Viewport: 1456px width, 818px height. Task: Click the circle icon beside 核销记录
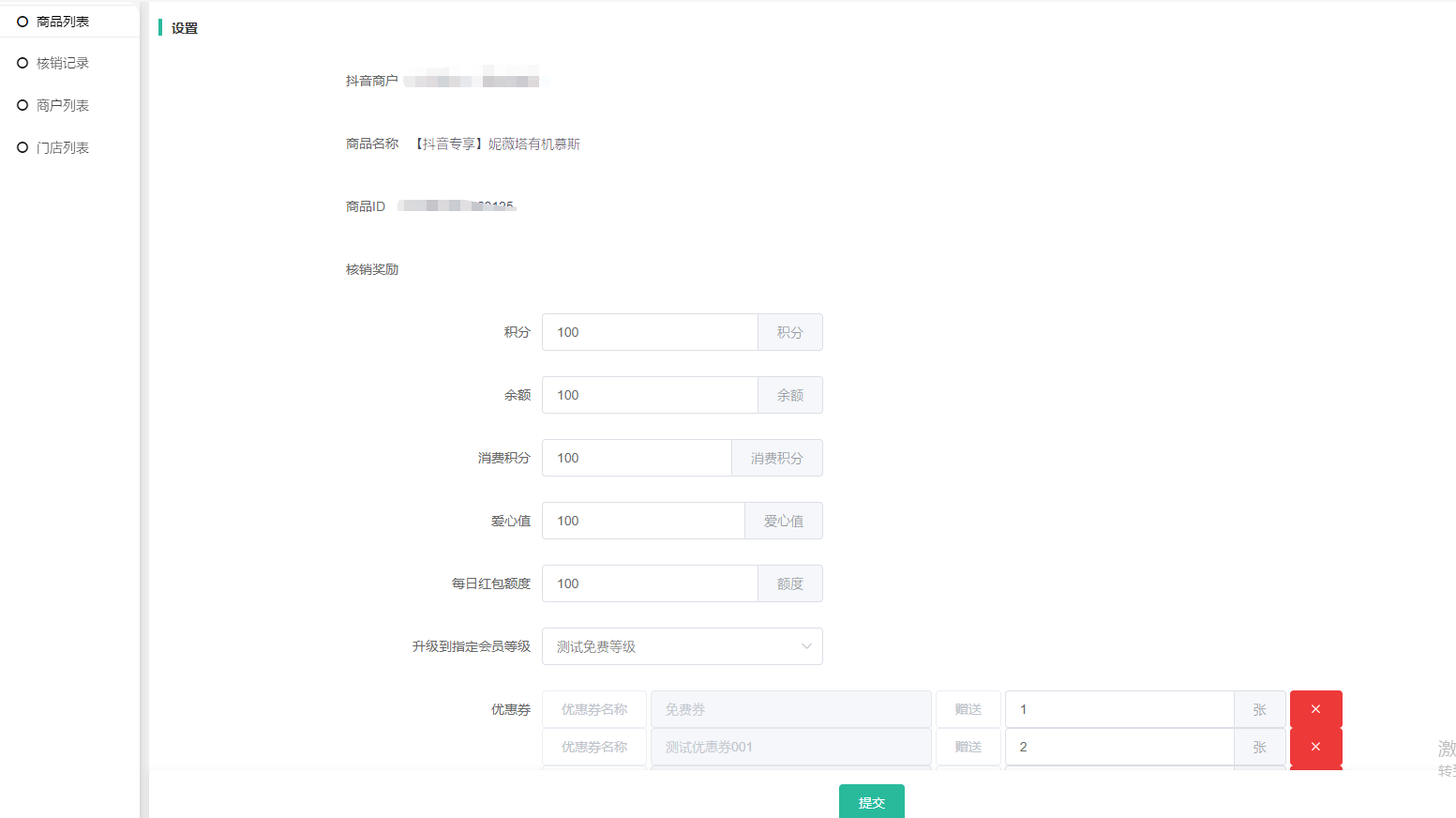[x=23, y=63]
